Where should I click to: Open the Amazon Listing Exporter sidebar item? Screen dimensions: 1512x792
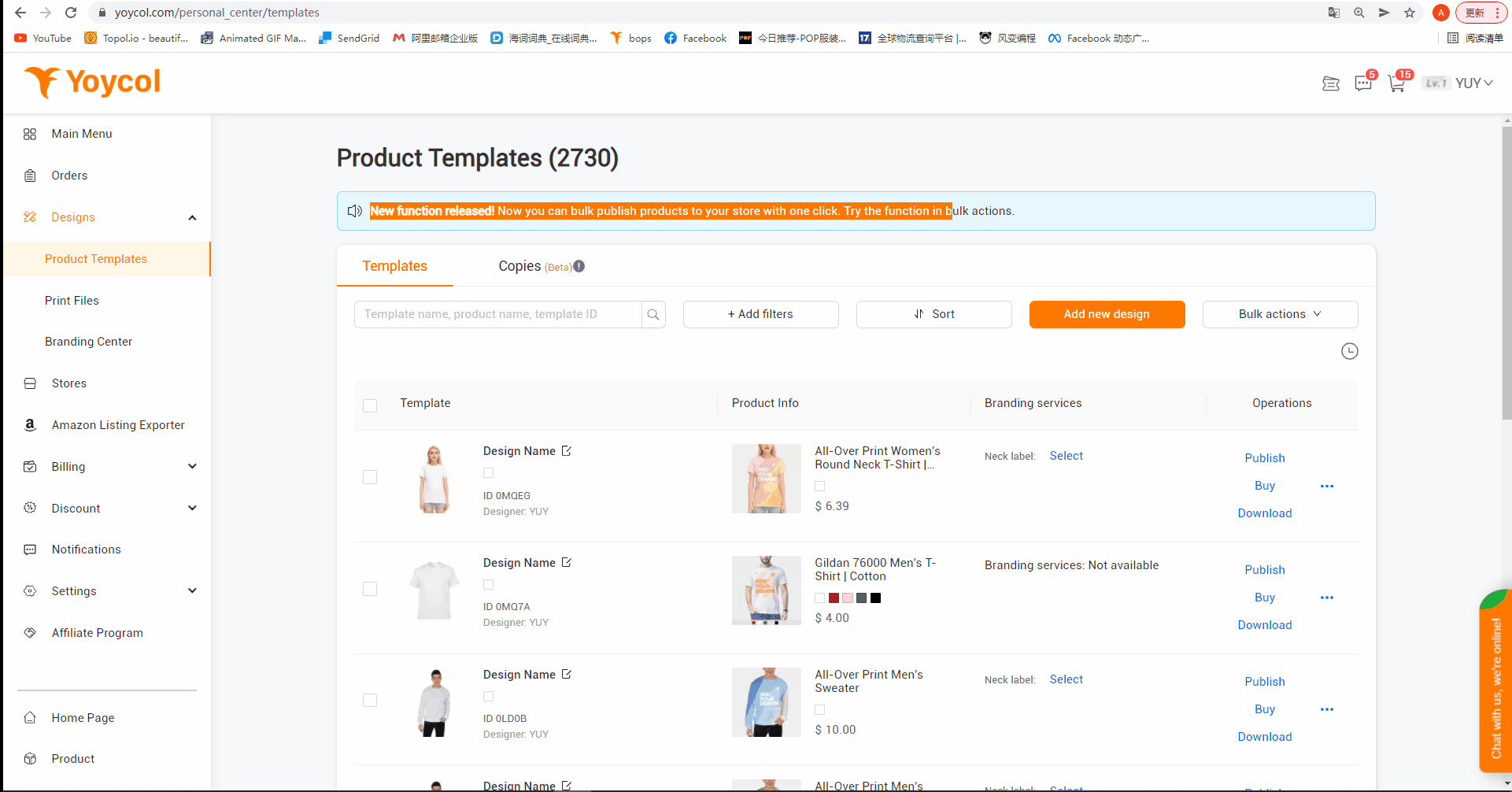click(x=118, y=425)
